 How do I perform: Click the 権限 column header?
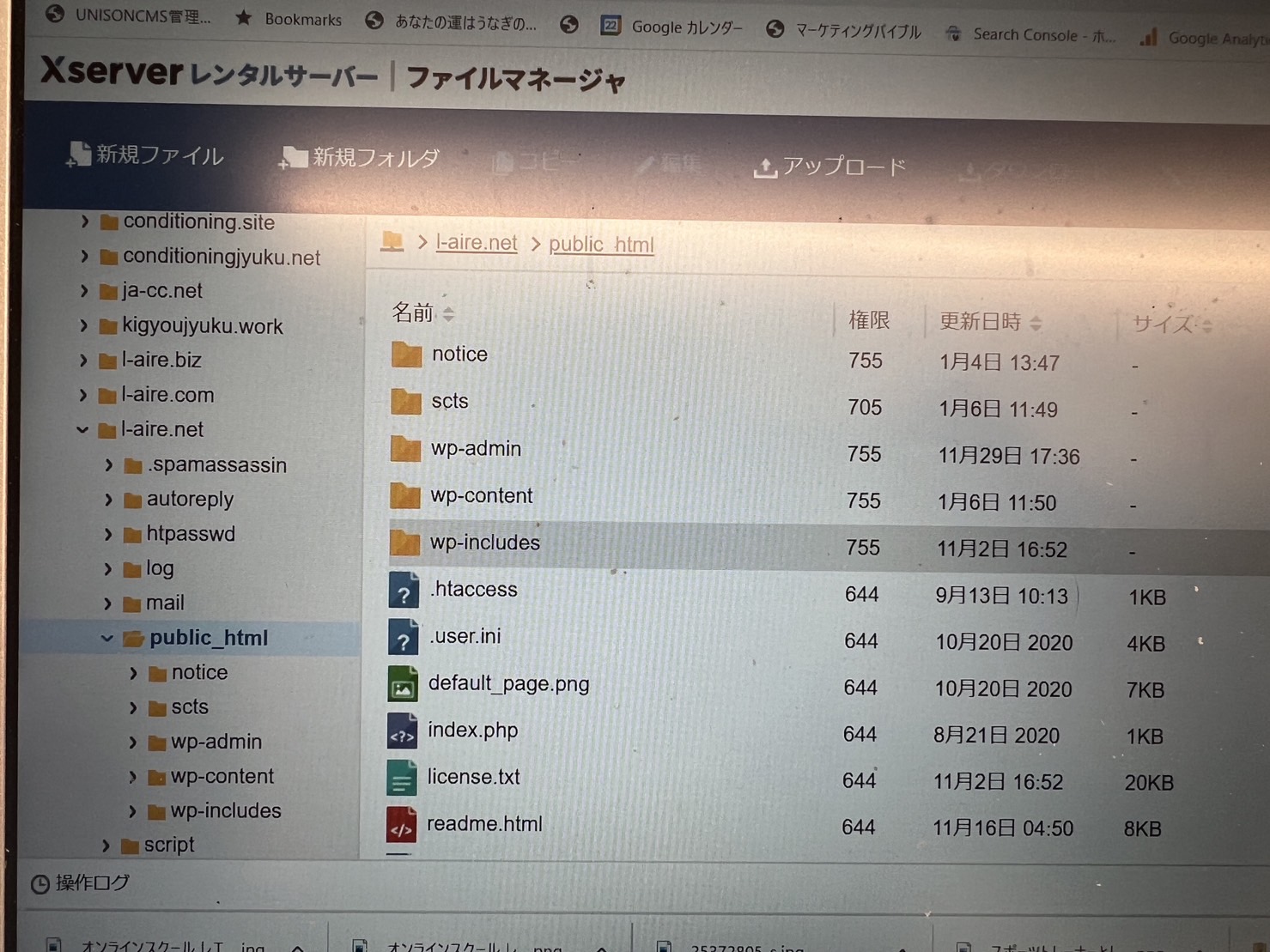[x=869, y=320]
